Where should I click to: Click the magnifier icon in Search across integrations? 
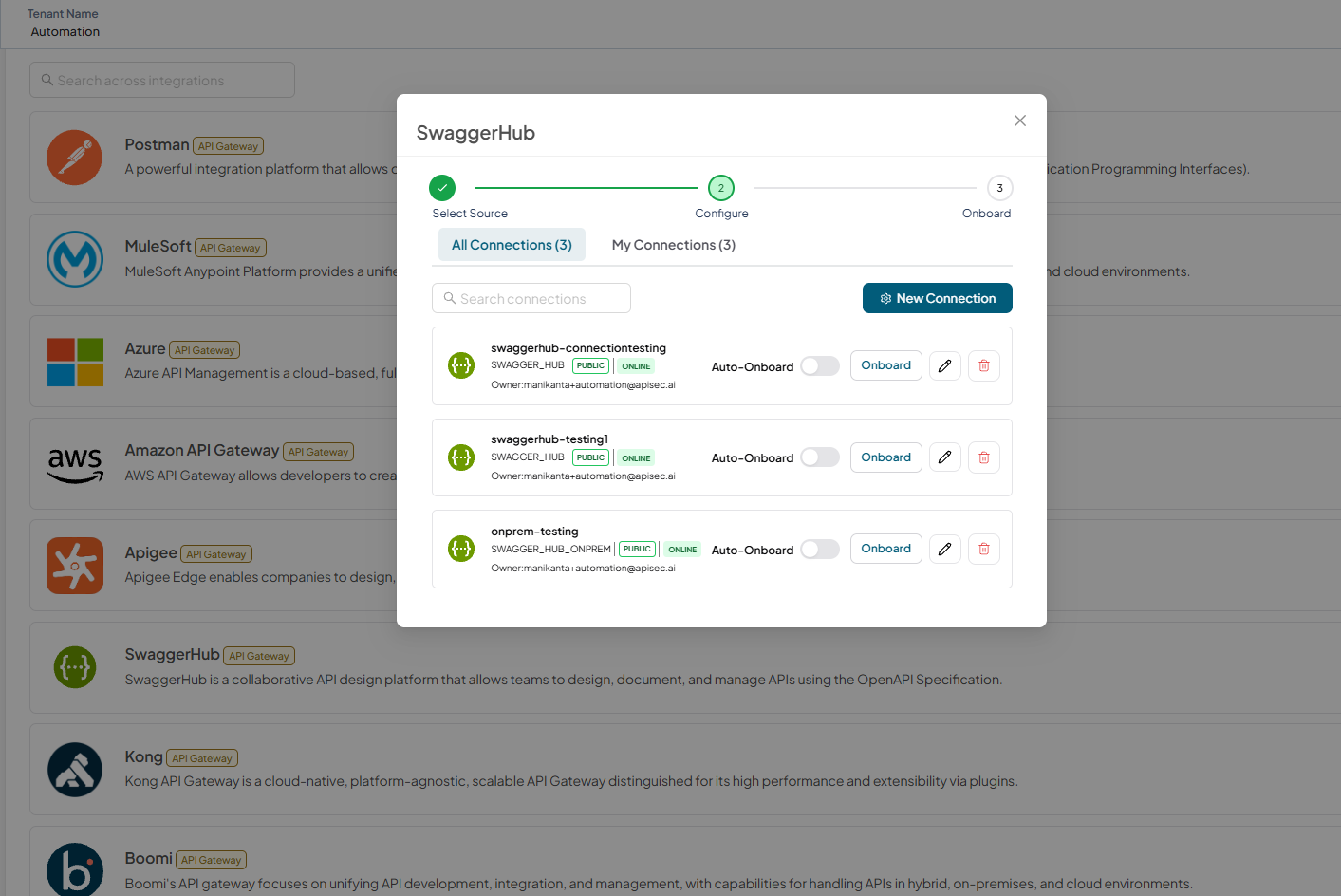click(47, 80)
